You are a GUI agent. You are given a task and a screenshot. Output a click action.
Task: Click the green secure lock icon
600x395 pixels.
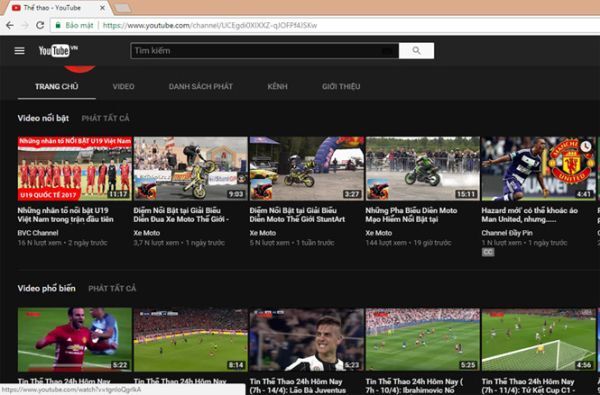click(58, 25)
